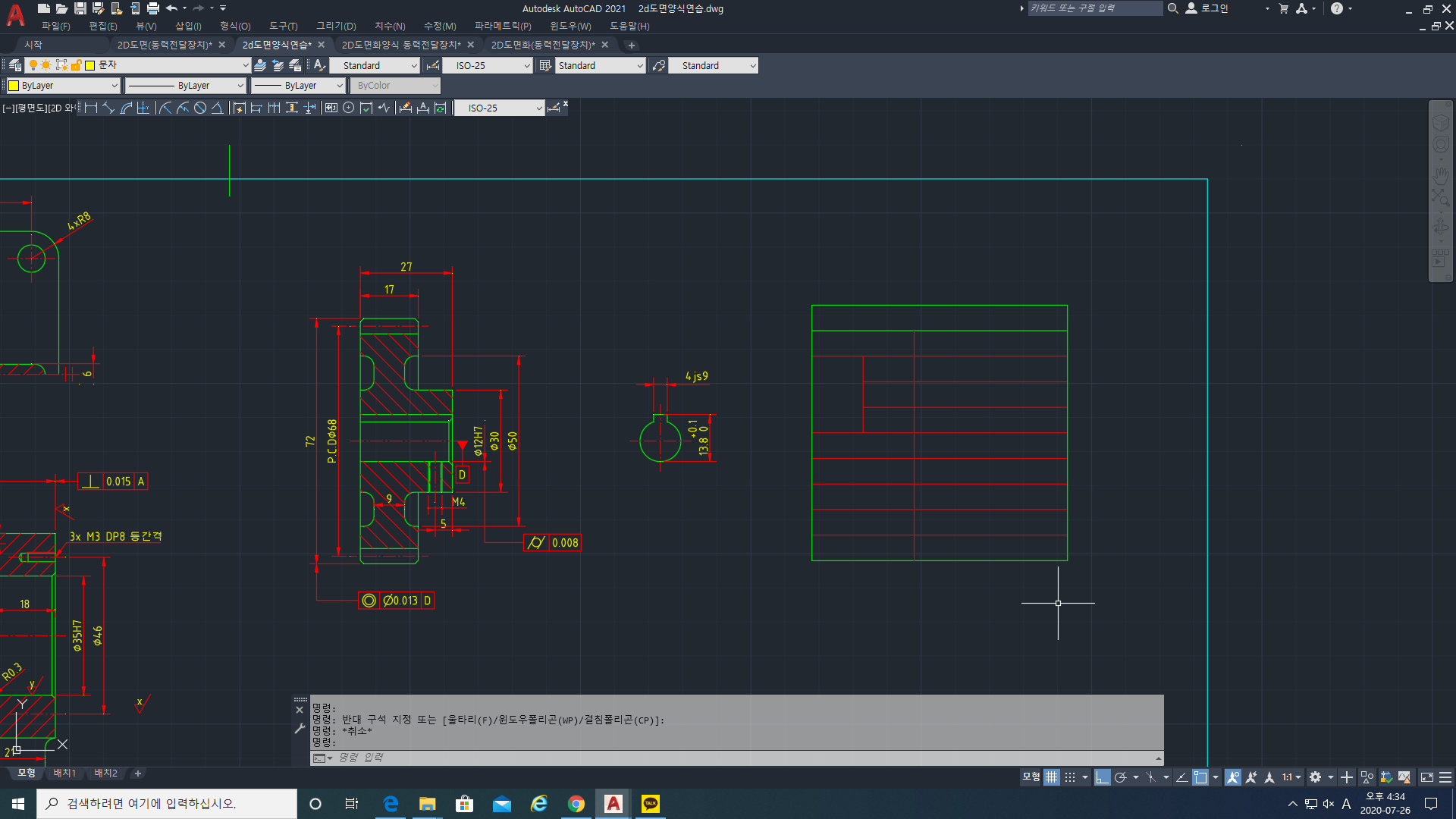
Task: Toggle grid display in status bar
Action: point(1051,777)
